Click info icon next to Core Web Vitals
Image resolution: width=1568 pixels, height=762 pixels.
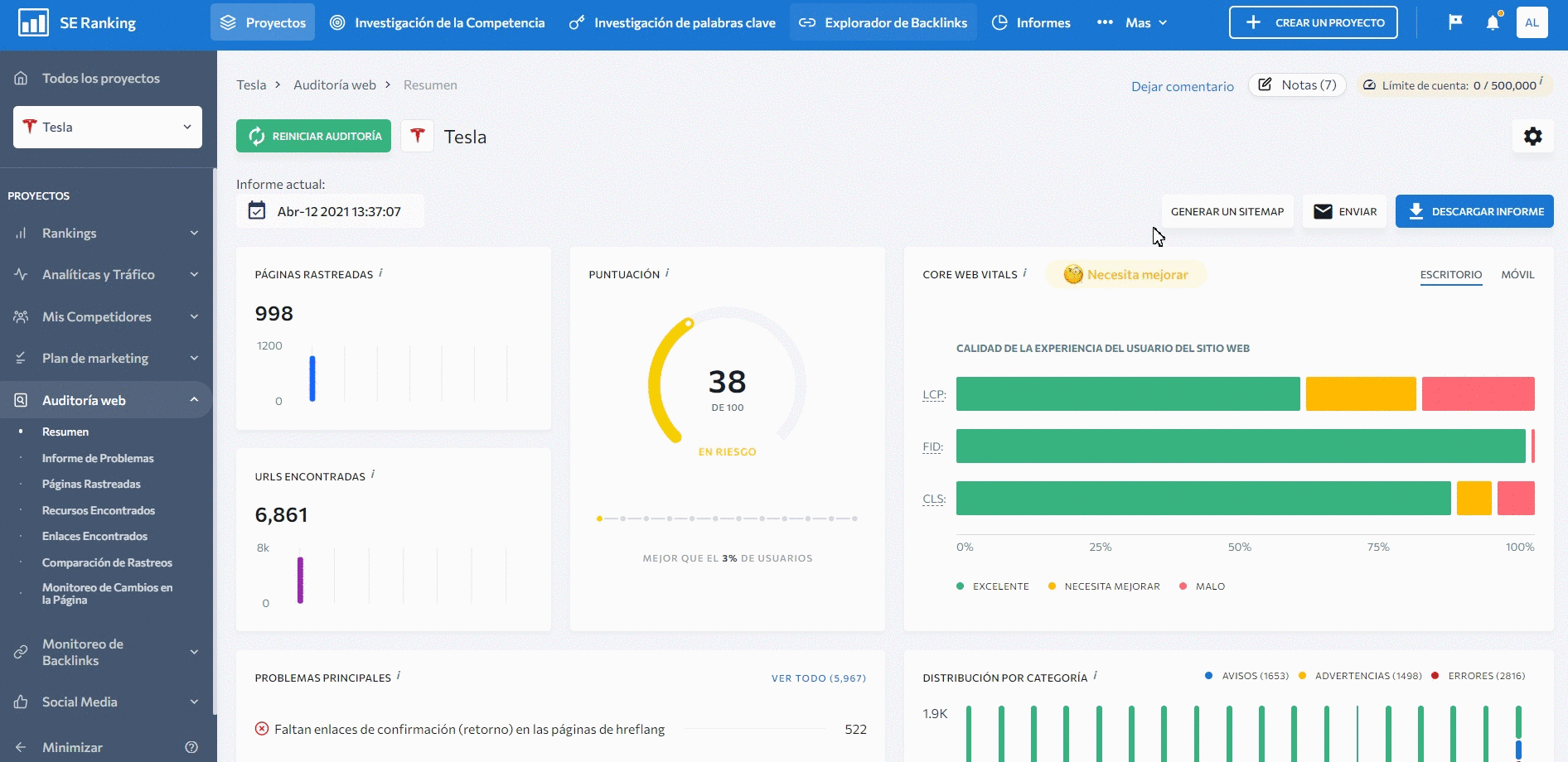point(1025,272)
